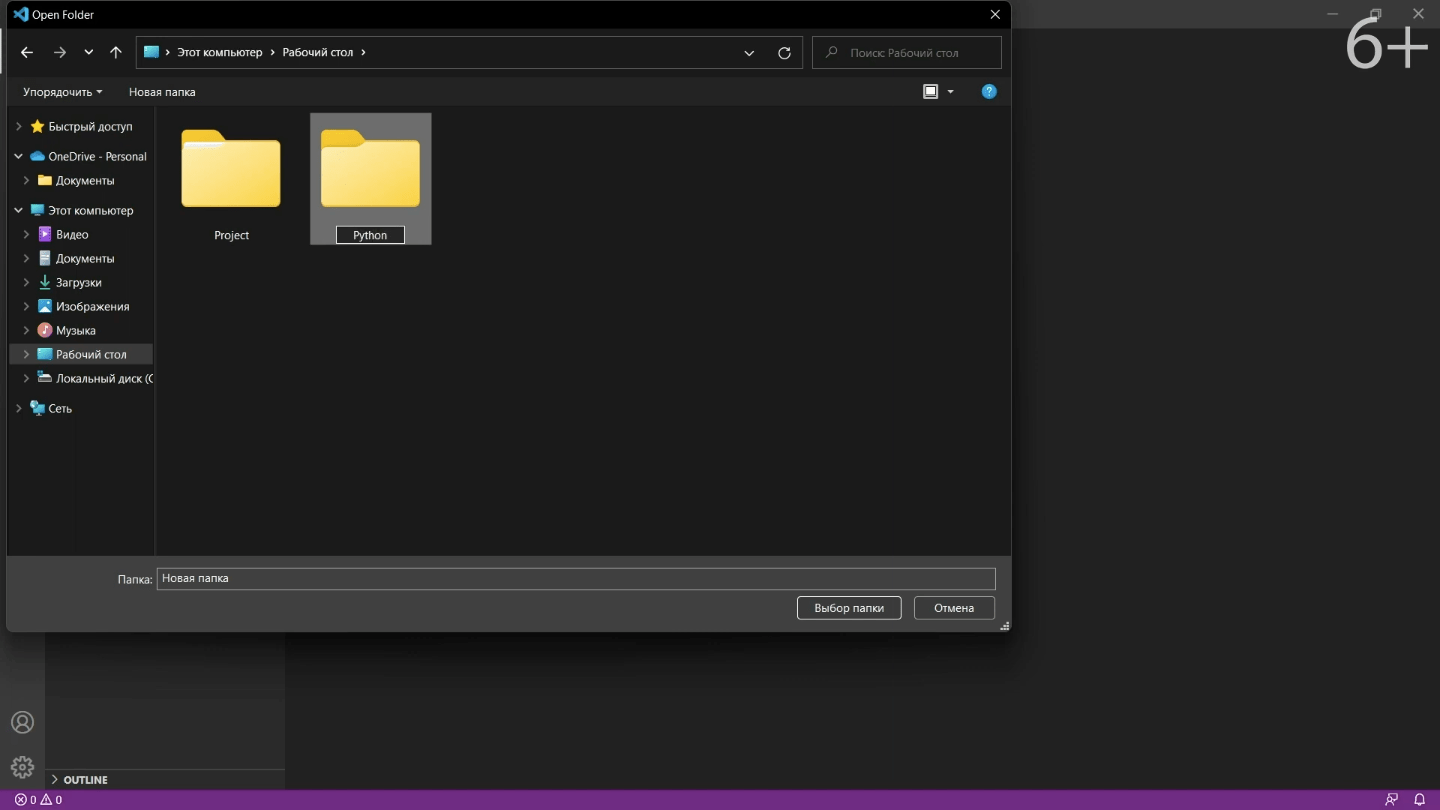Open OneDrive Документы folder in the tree
This screenshot has height=810, width=1440.
point(85,181)
